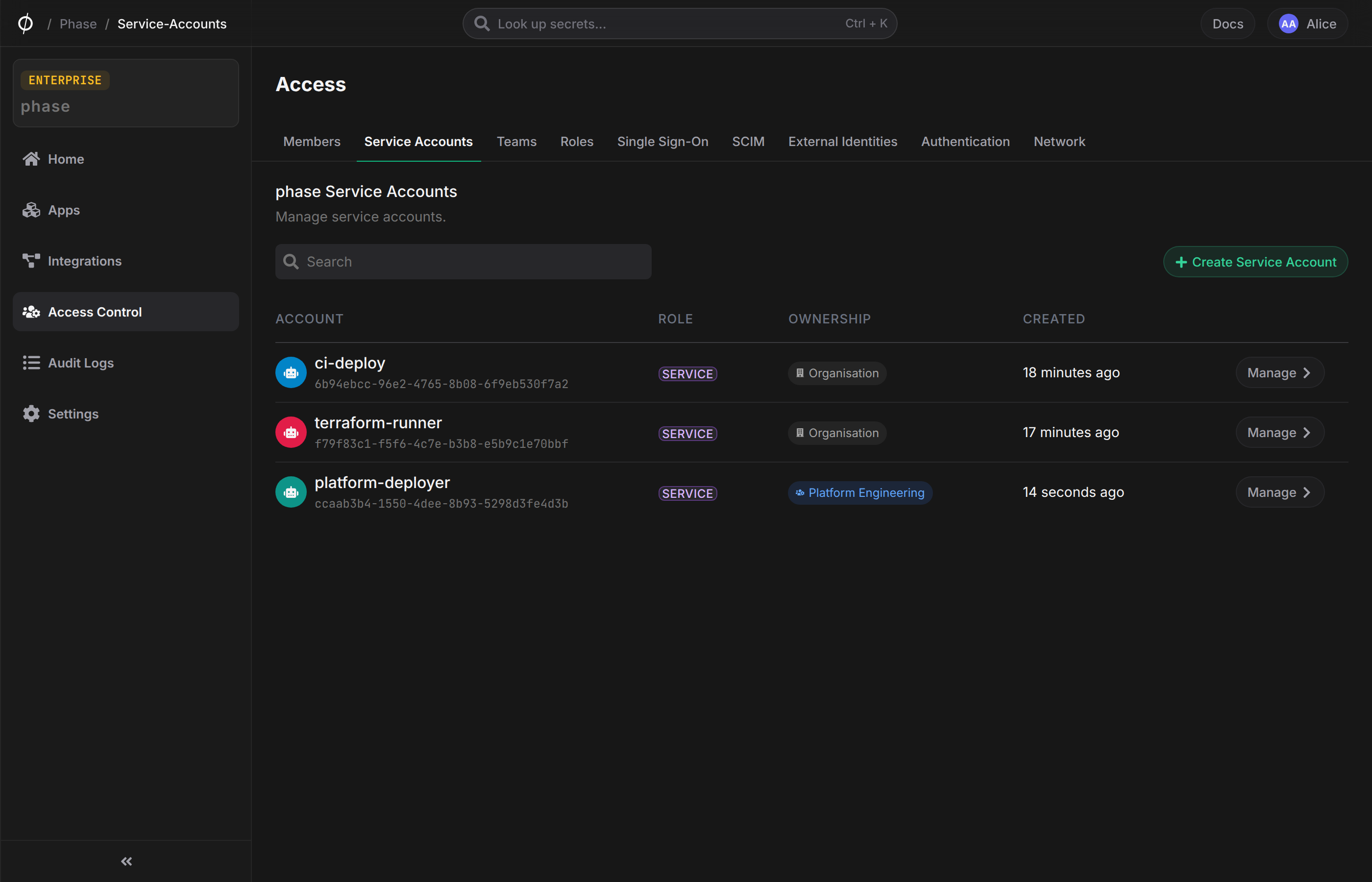Viewport: 1372px width, 882px height.
Task: Open the Authentication tab
Action: tap(965, 142)
